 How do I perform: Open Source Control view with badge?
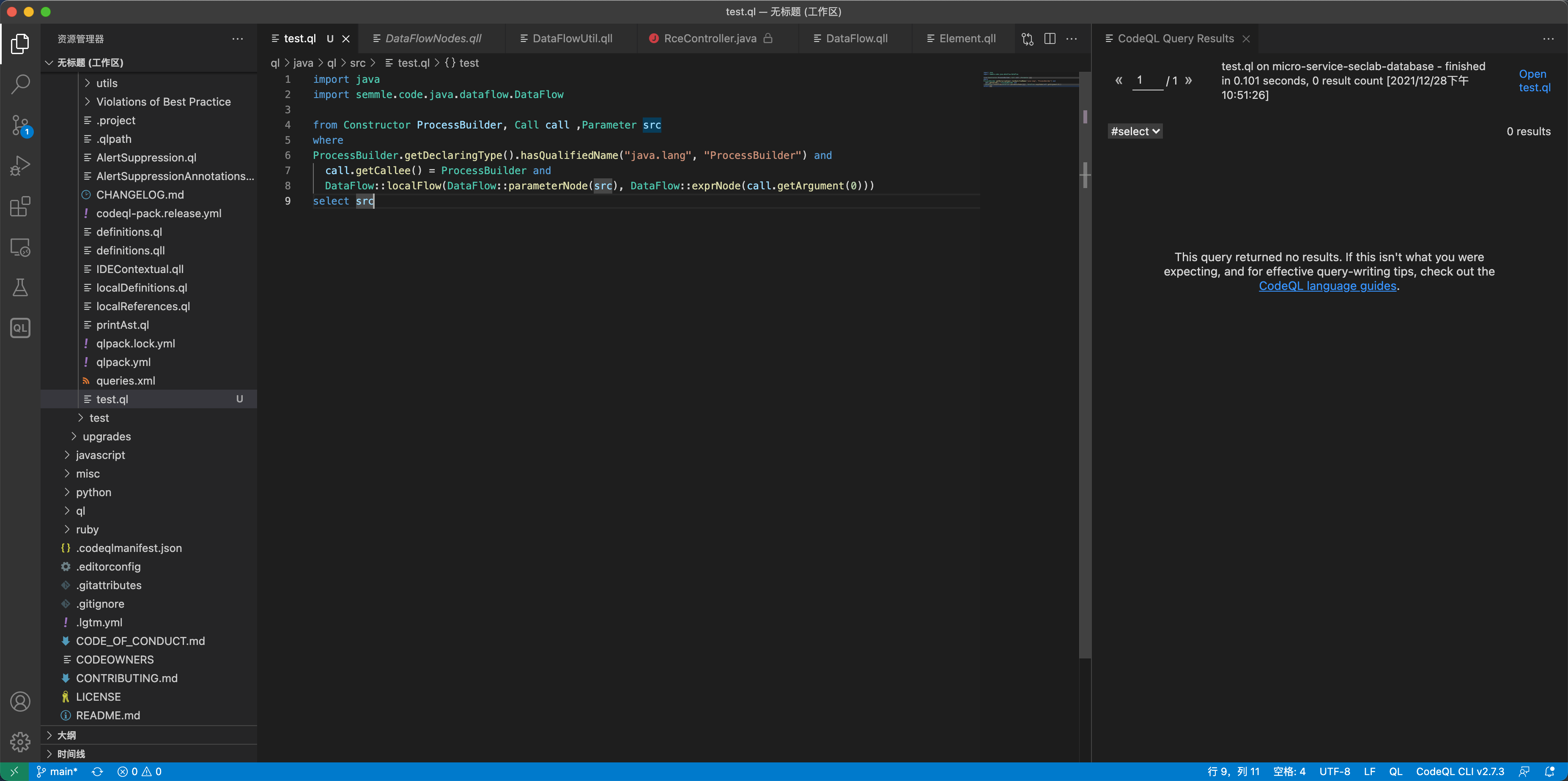[20, 125]
